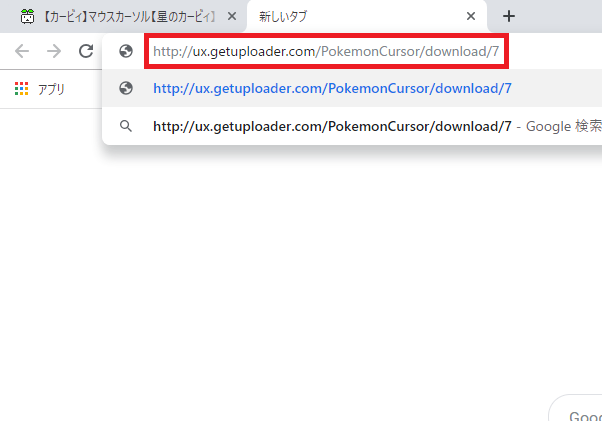The width and height of the screenshot is (602, 421).
Task: Click the globe icon in address bar
Action: [x=126, y=51]
